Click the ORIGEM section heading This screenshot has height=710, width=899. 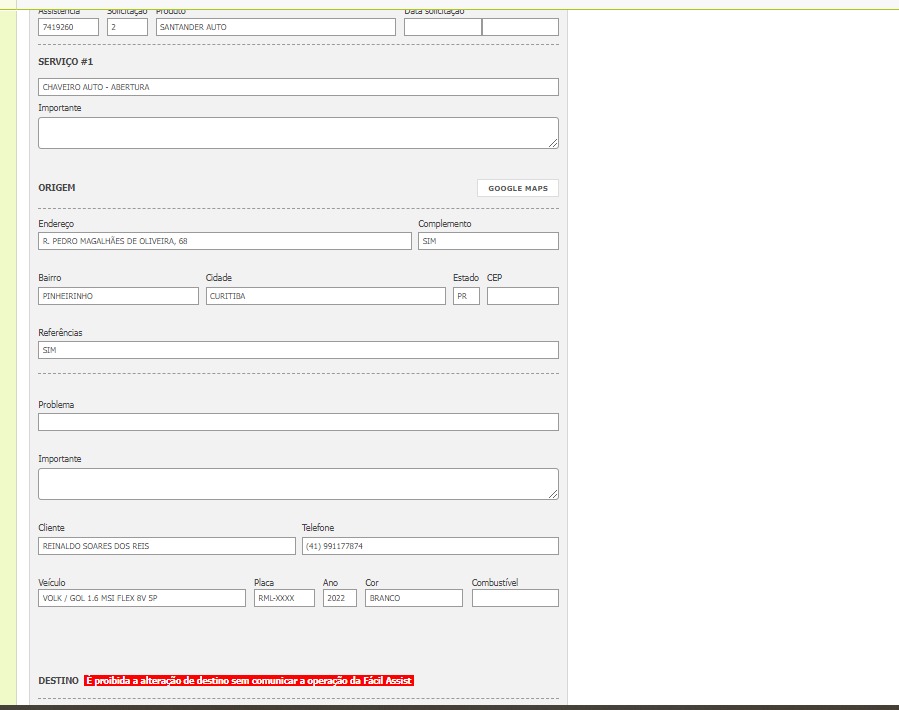[57, 188]
